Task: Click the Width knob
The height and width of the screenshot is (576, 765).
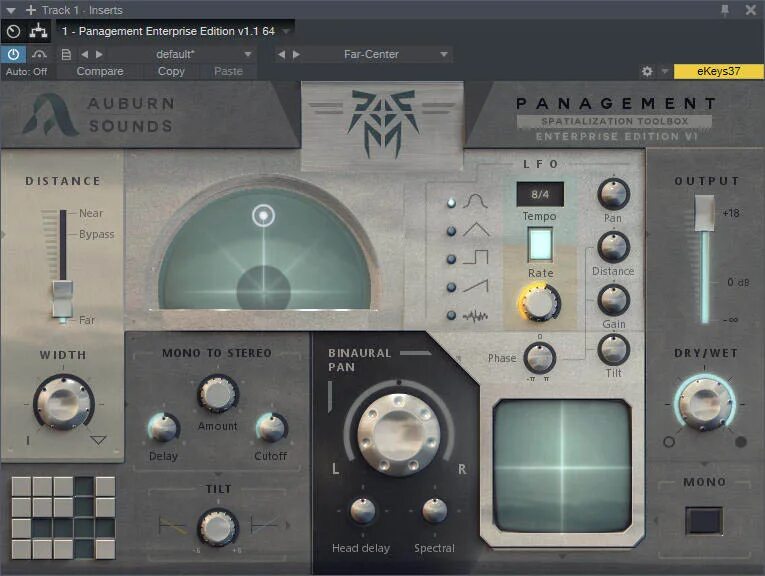Action: [63, 403]
